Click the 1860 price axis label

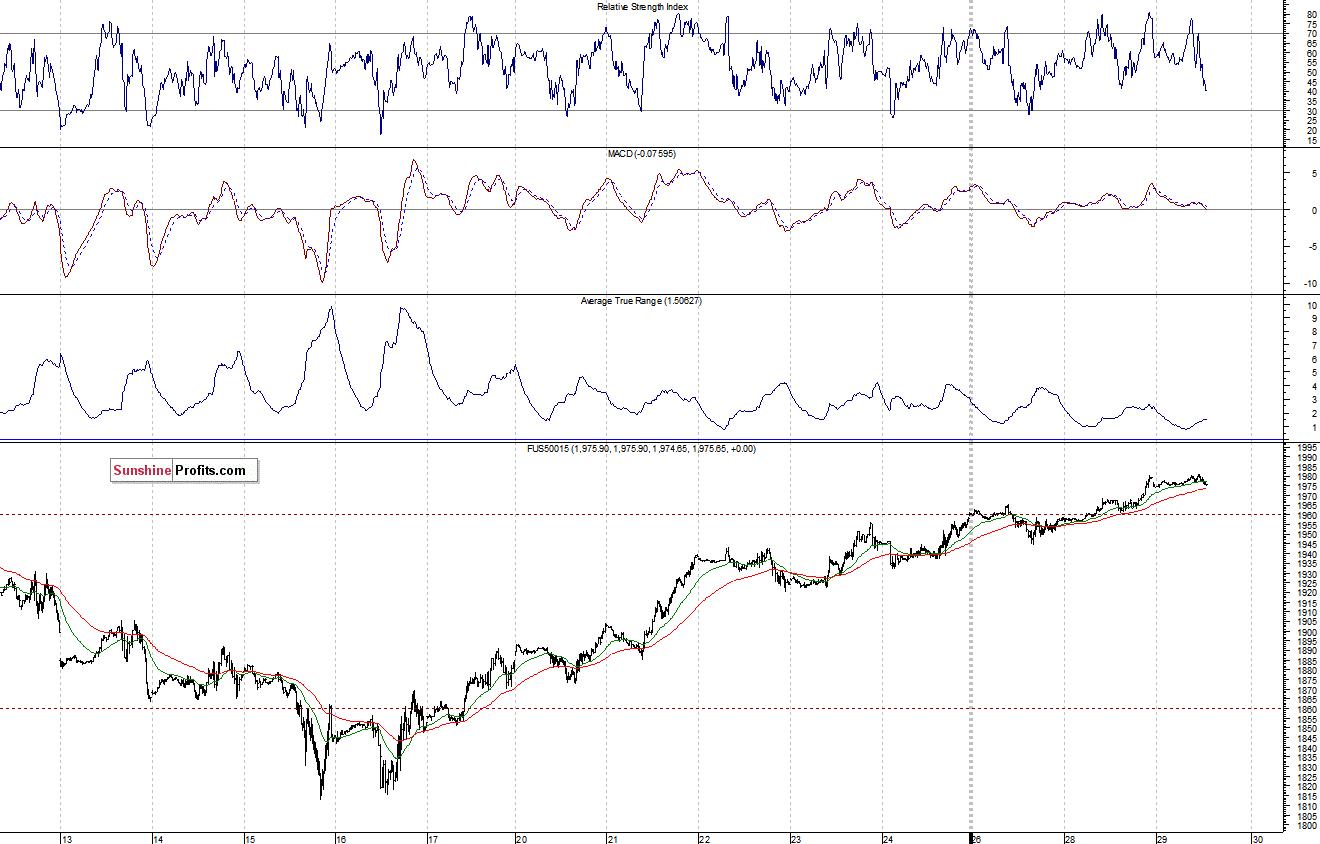click(1308, 710)
